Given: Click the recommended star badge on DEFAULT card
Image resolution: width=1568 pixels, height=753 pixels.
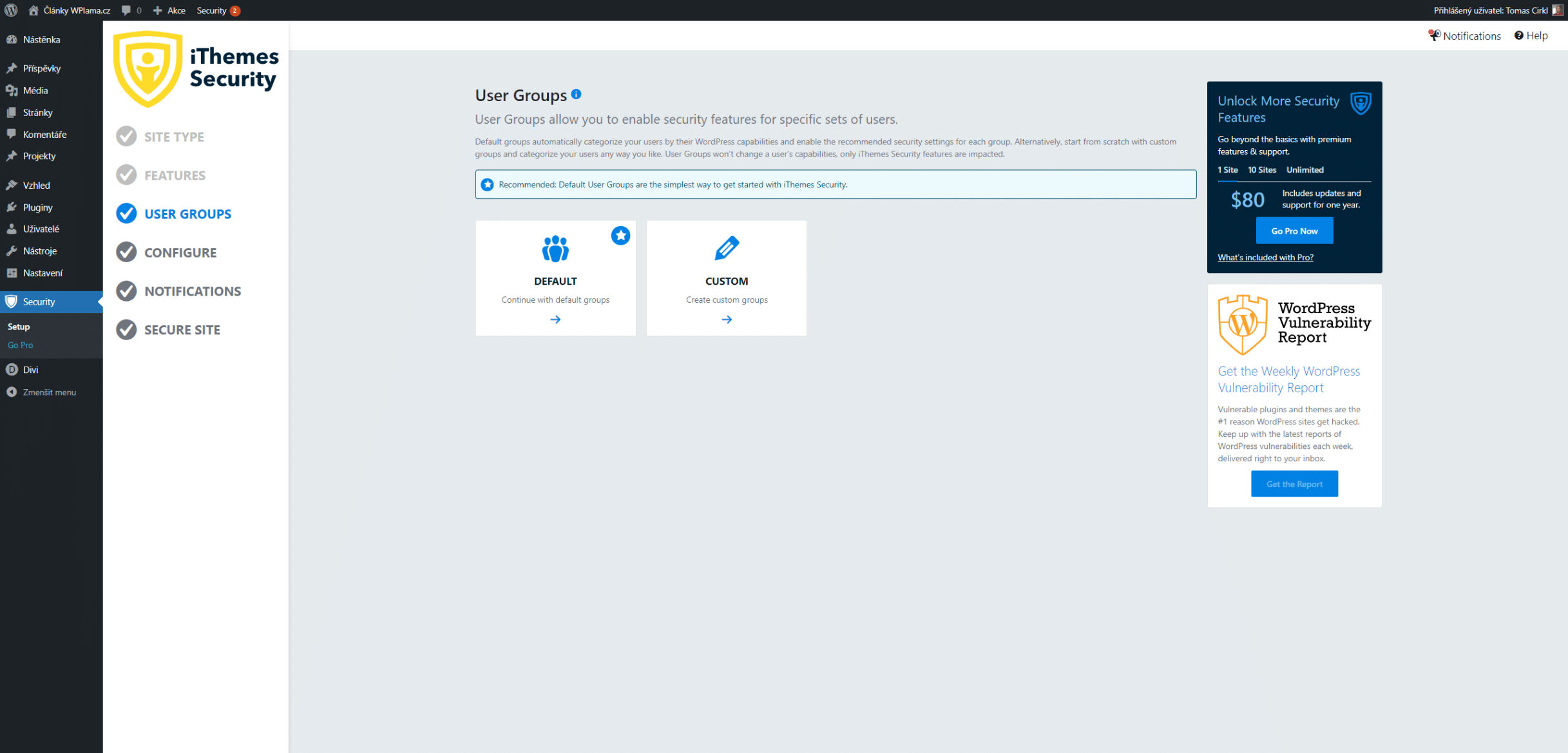Looking at the screenshot, I should (620, 236).
